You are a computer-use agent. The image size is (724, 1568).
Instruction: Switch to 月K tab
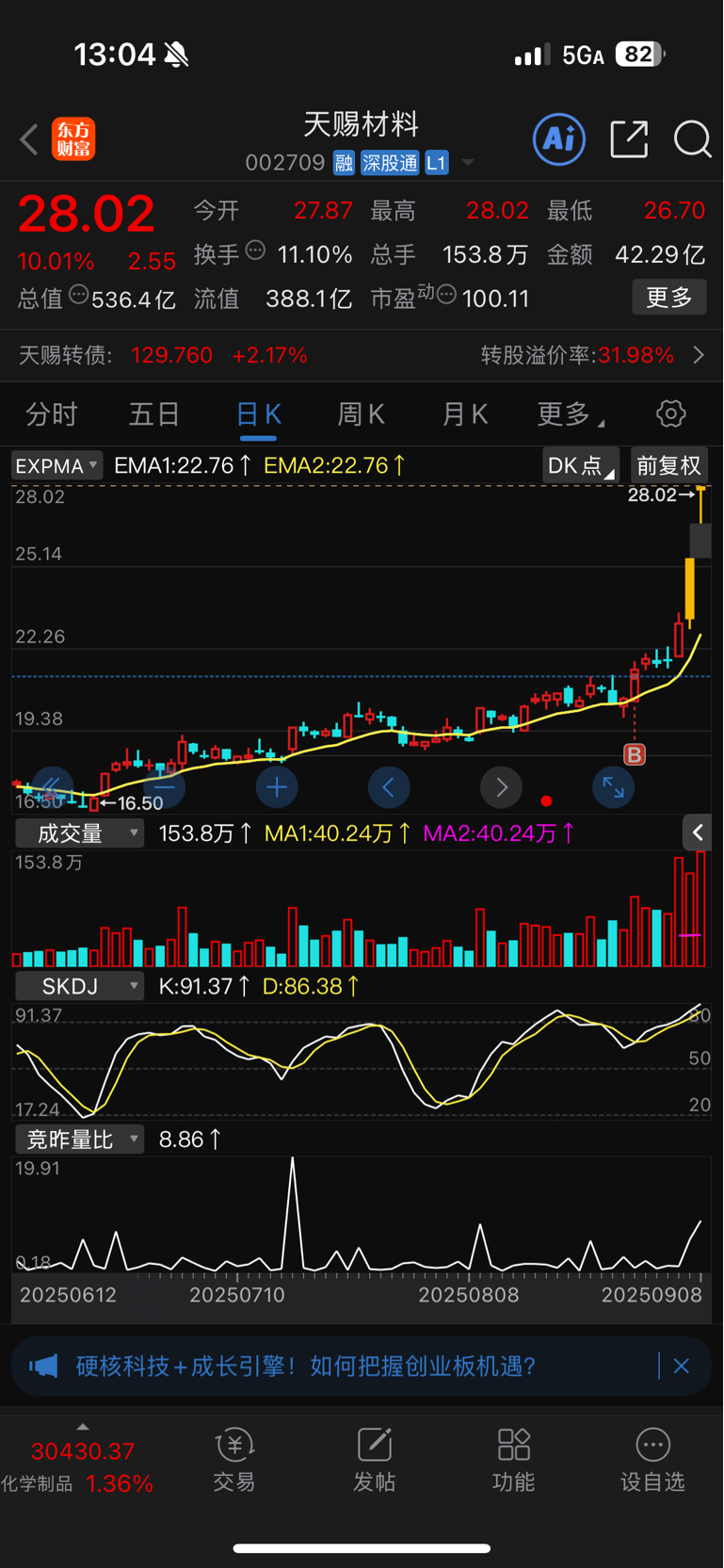coord(465,413)
